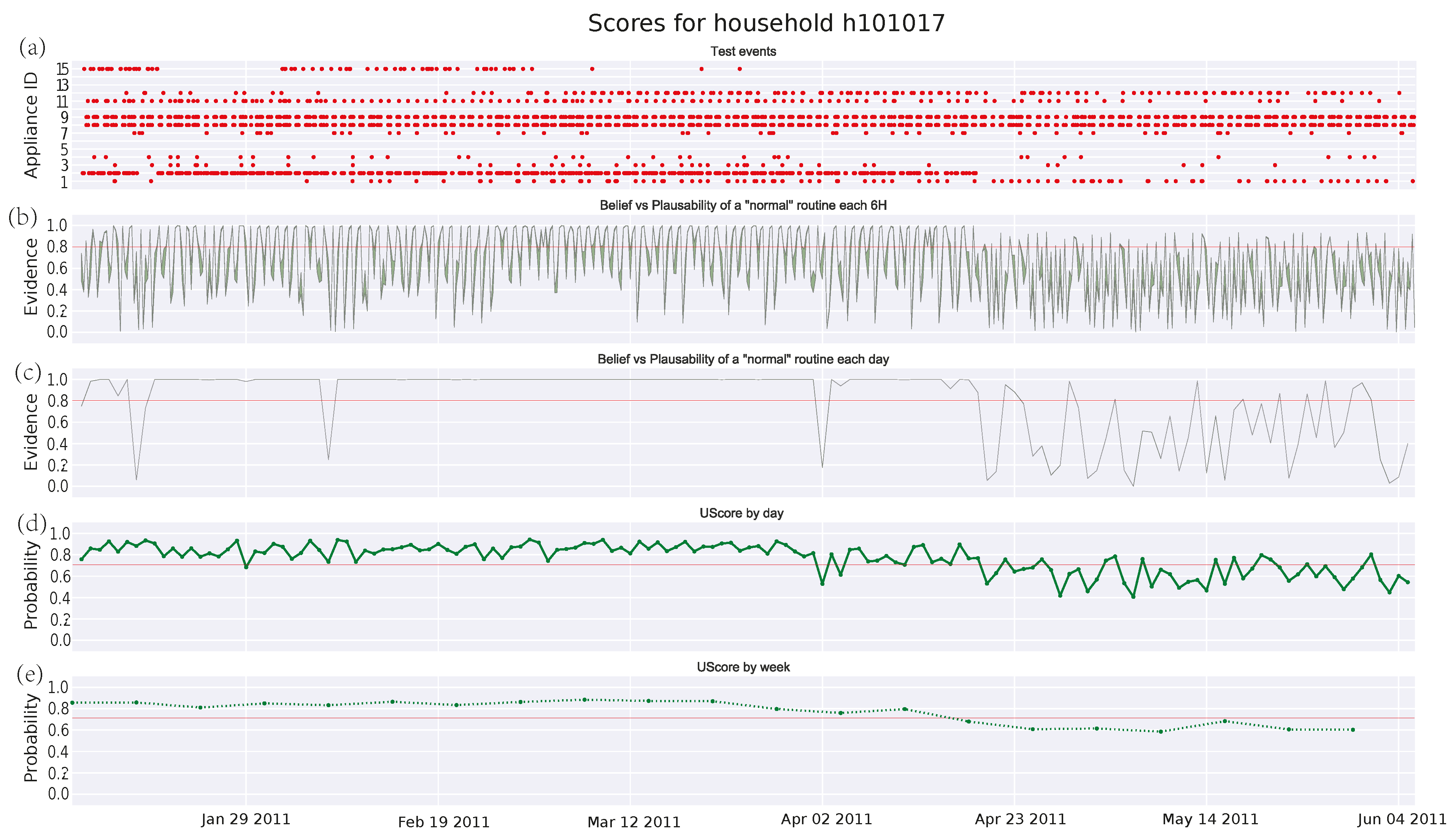
Task: Click the 'Jan 29 2011' x-axis tick label
Action: [246, 819]
